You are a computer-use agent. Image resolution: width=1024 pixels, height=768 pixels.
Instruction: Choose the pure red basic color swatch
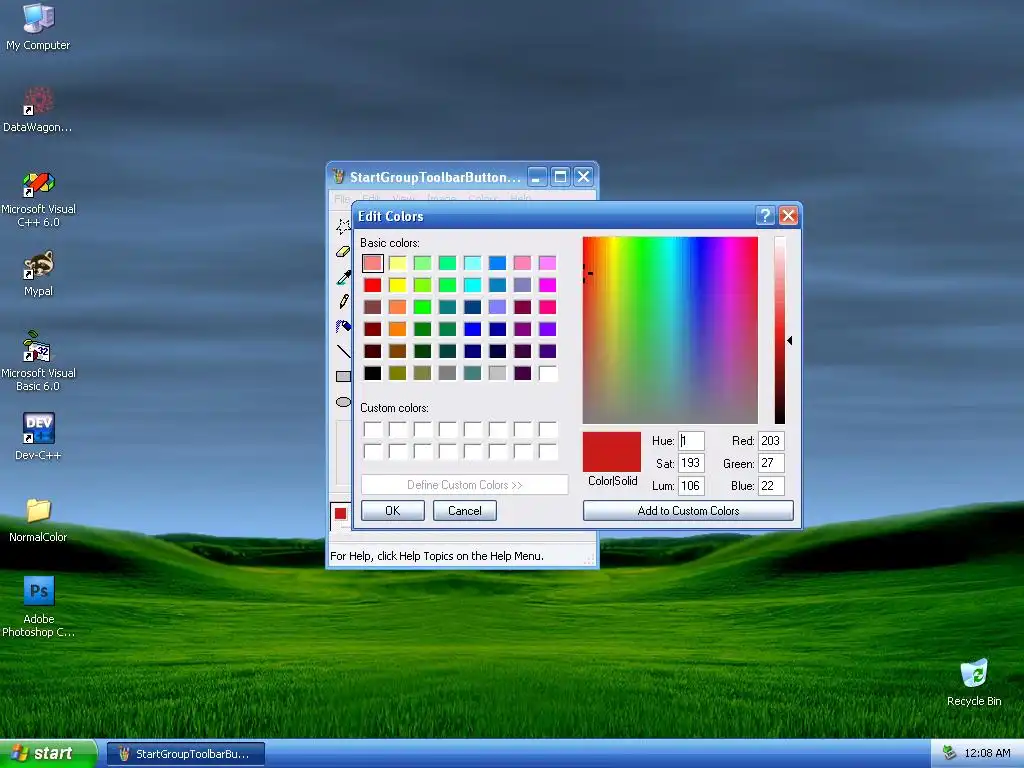click(x=372, y=285)
